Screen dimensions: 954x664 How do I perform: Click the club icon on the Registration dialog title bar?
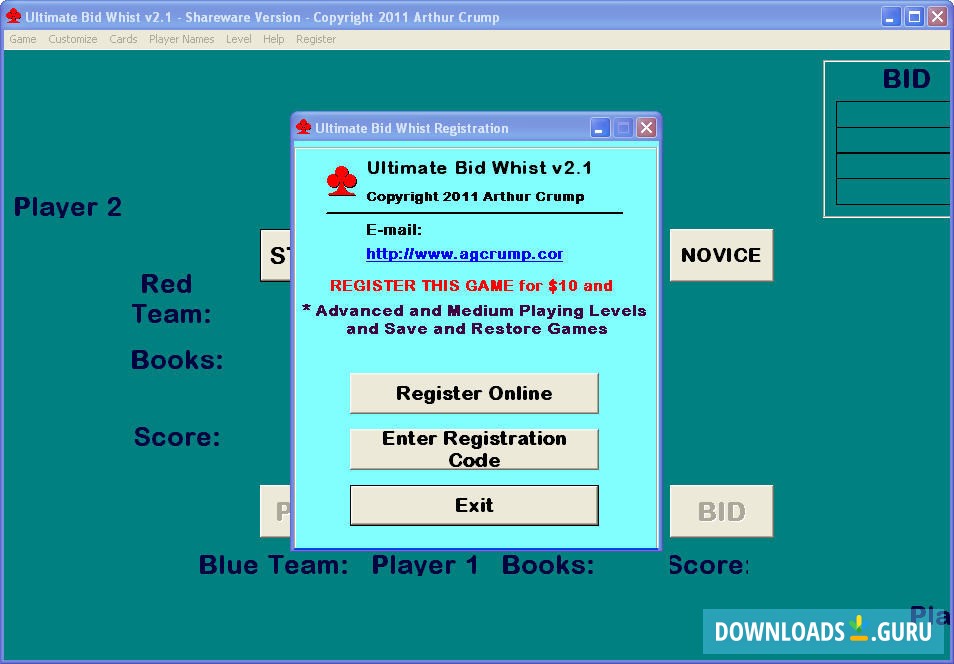[304, 127]
